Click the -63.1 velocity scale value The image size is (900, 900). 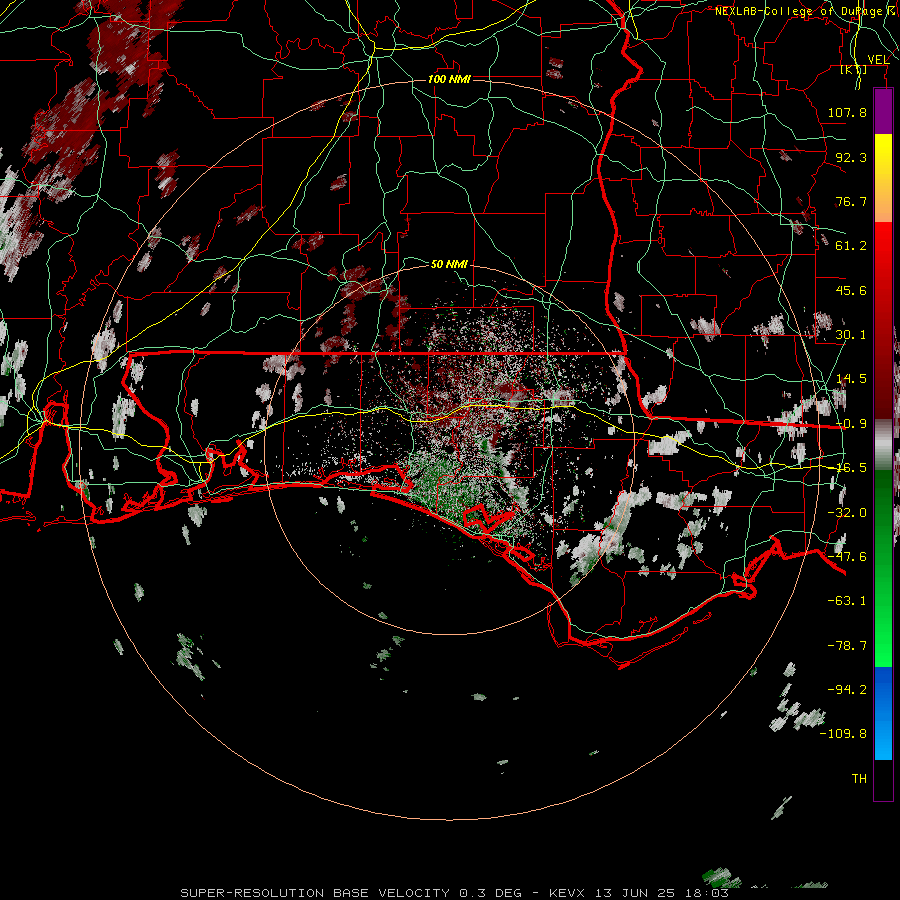tap(847, 601)
